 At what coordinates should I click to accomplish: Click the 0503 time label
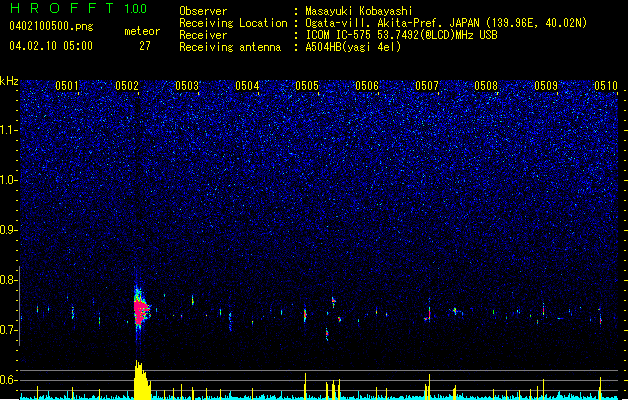click(187, 86)
